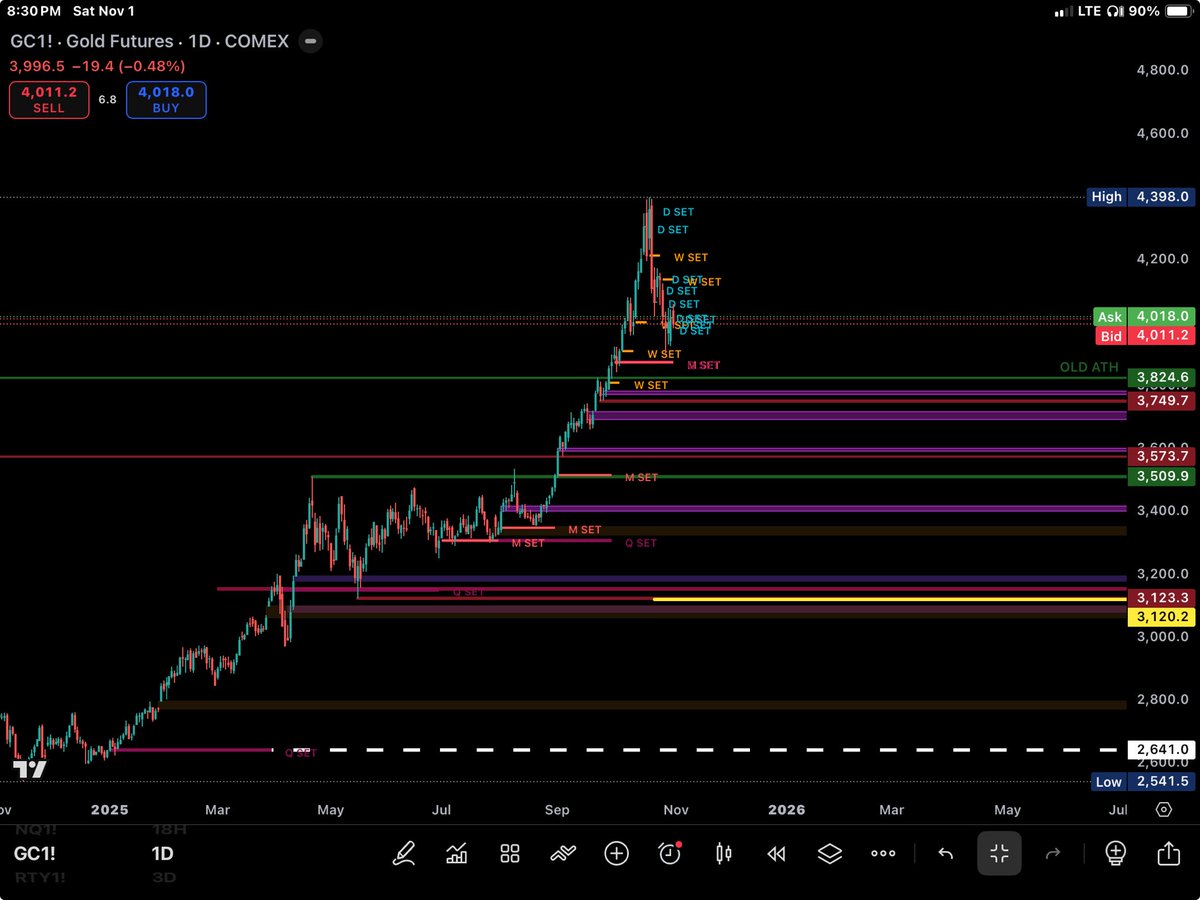
Task: Exit fullscreen with the collapse arrows button
Action: pyautogui.click(x=999, y=853)
